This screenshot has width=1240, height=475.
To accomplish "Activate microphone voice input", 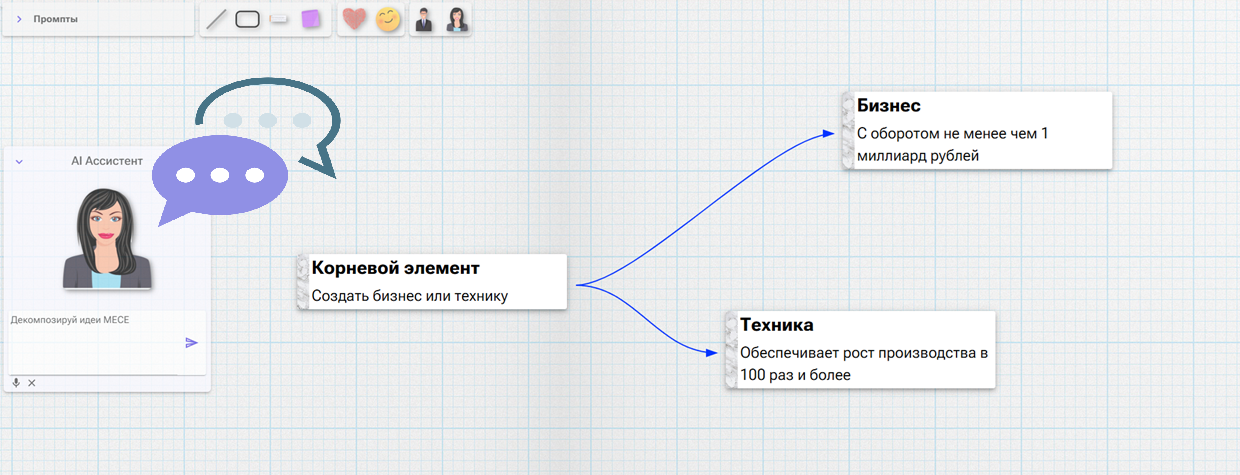I will (x=16, y=383).
